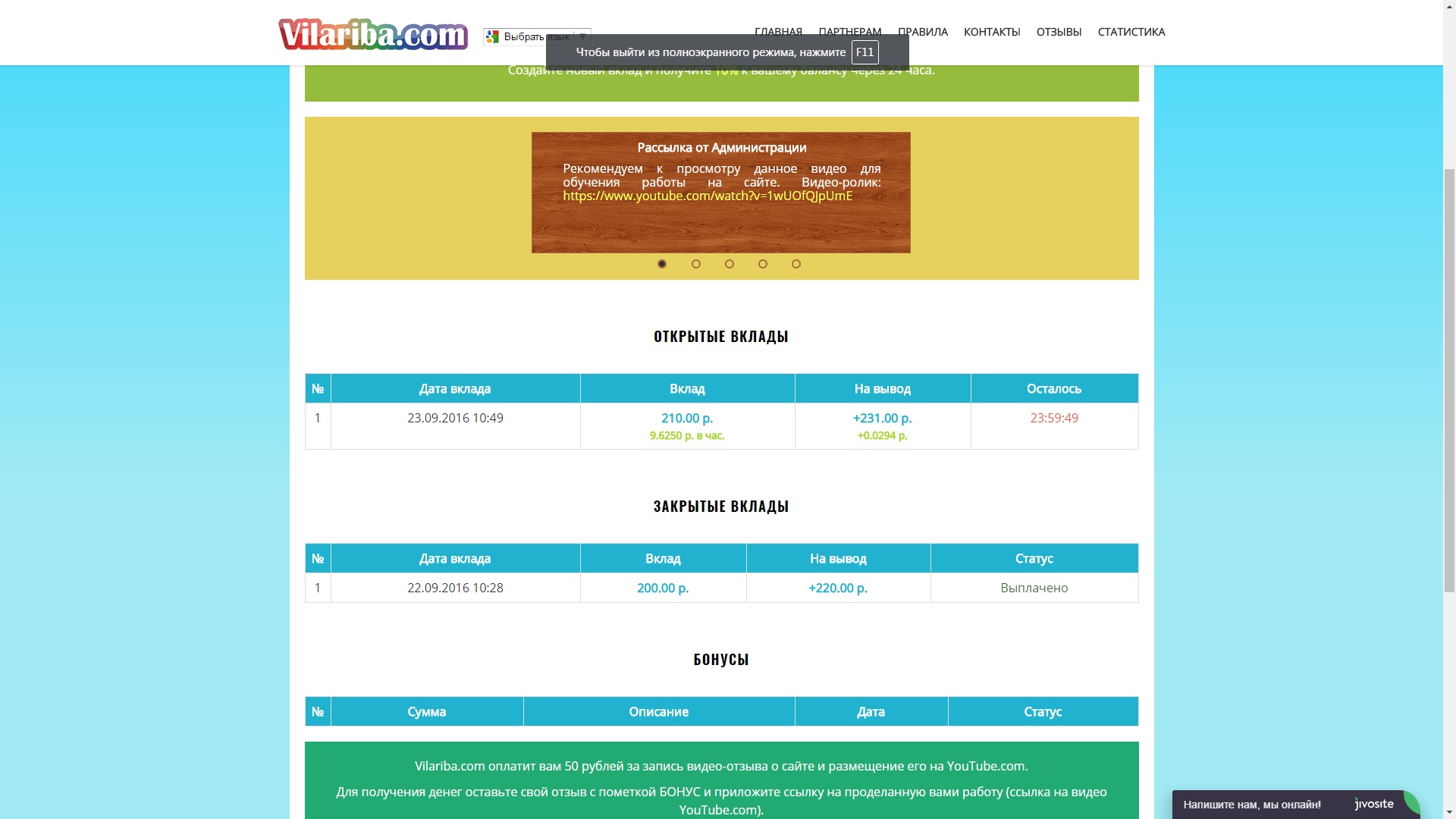The image size is (1456, 819).
Task: Open the КОНТАКТЫ menu item
Action: point(991,32)
